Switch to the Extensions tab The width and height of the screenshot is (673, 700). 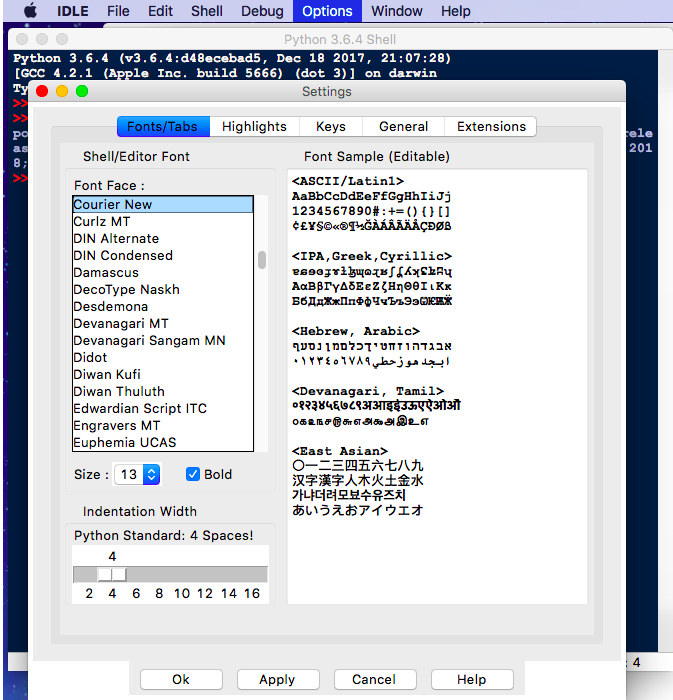(491, 127)
